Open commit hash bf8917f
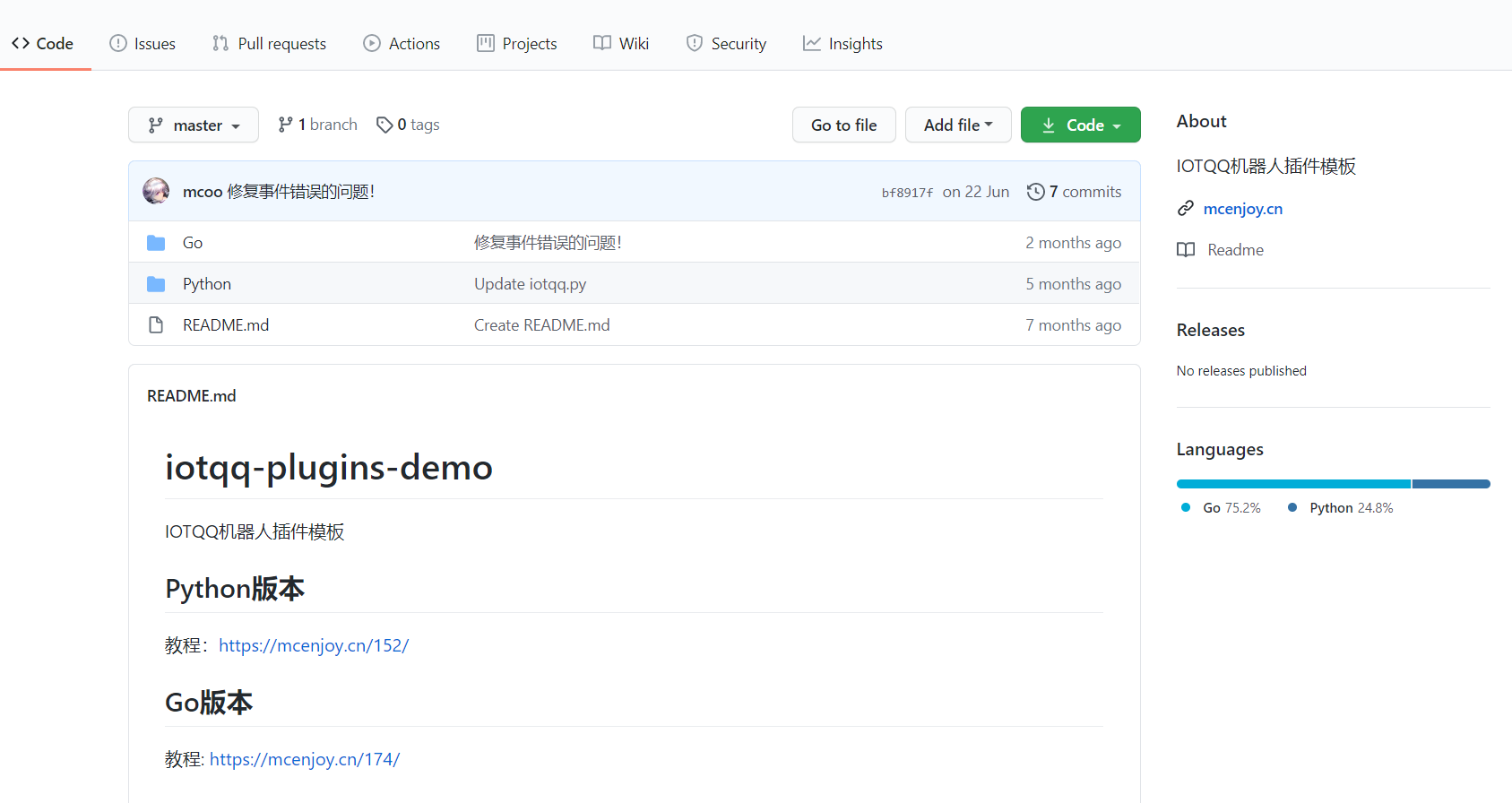 [x=907, y=193]
